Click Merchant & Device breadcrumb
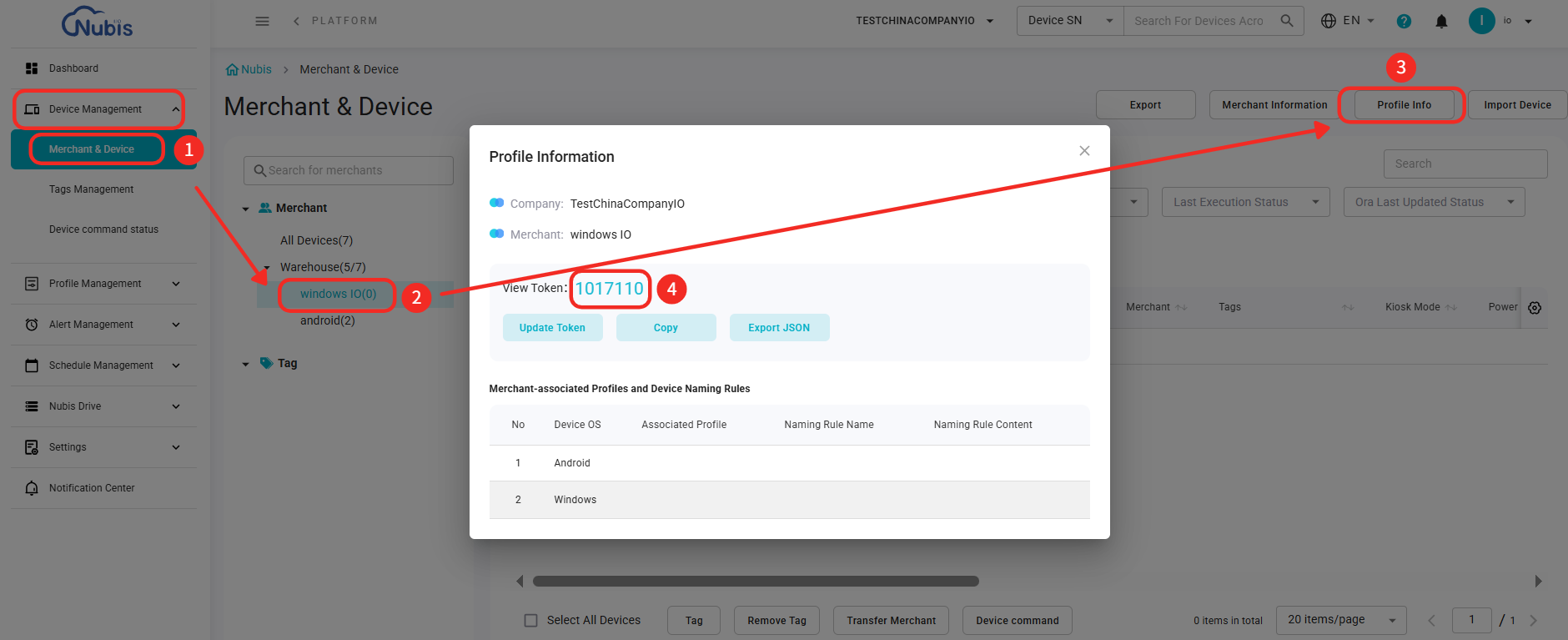Viewport: 1568px width, 640px height. click(349, 69)
